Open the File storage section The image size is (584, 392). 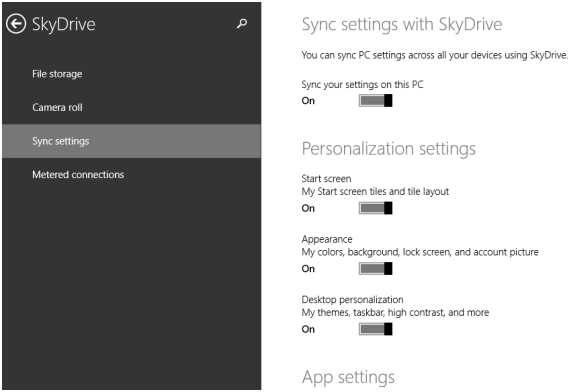pyautogui.click(x=131, y=74)
